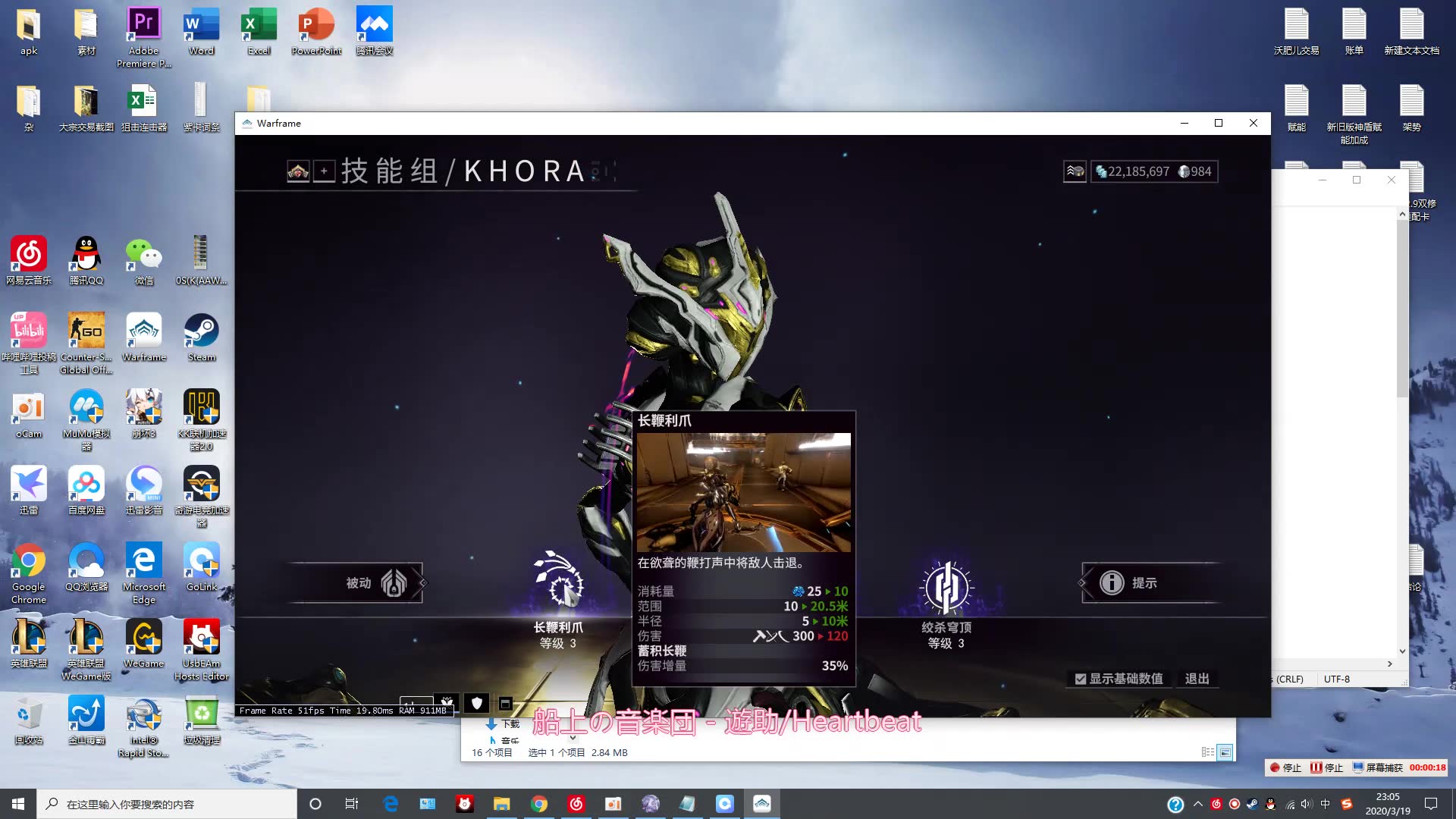The image size is (1456, 819).
Task: Switch to Warframe on the taskbar
Action: [x=762, y=804]
